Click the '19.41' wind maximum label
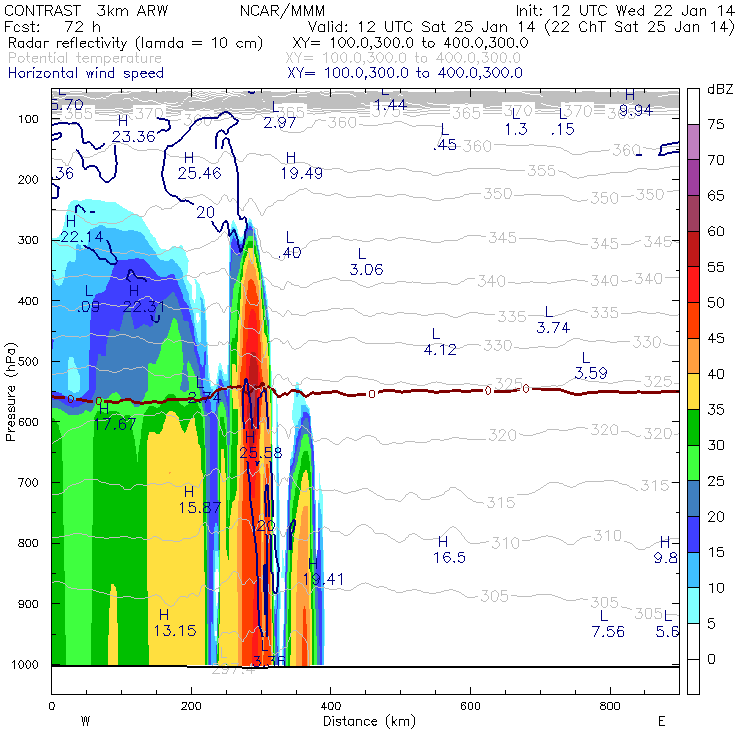The height and width of the screenshot is (740, 740). pos(323,579)
